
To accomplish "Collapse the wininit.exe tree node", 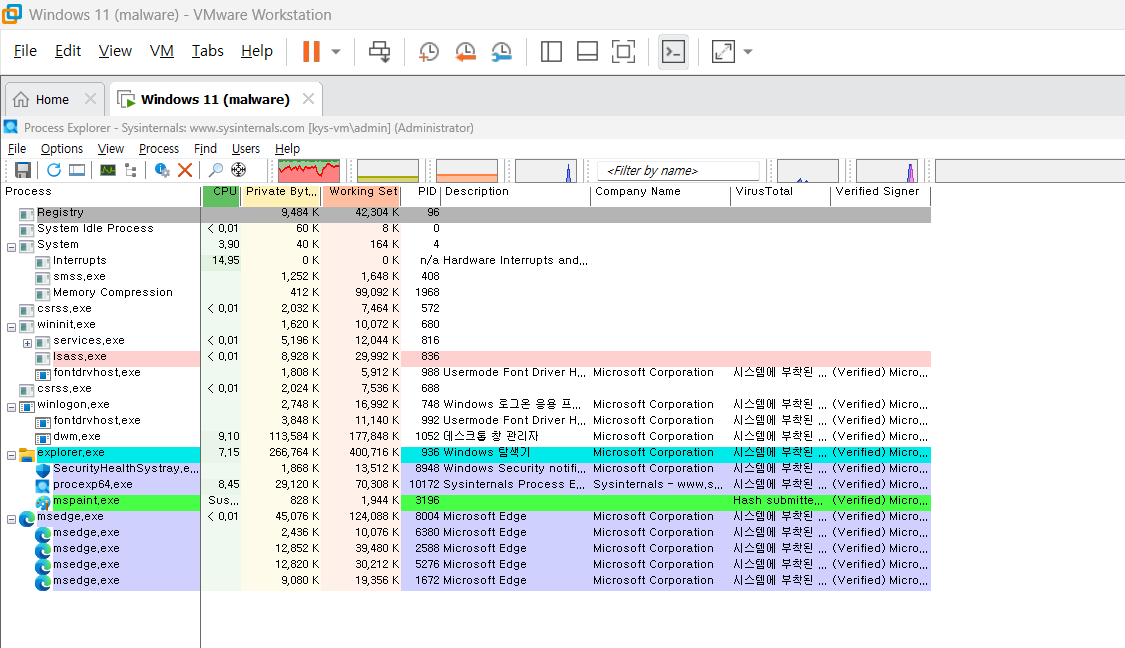I will (11, 327).
